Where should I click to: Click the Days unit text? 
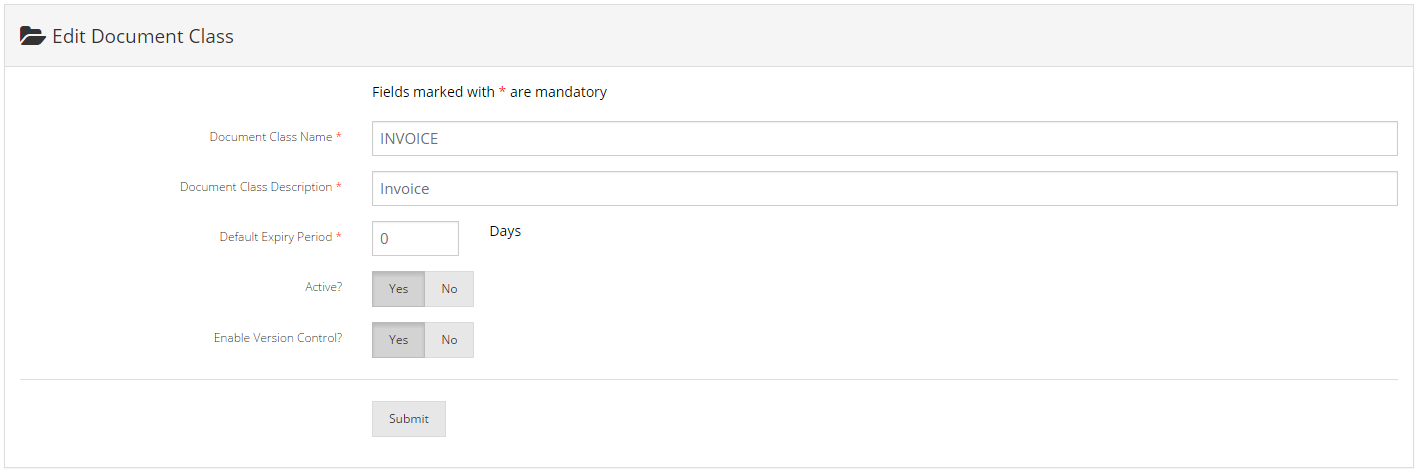click(505, 231)
